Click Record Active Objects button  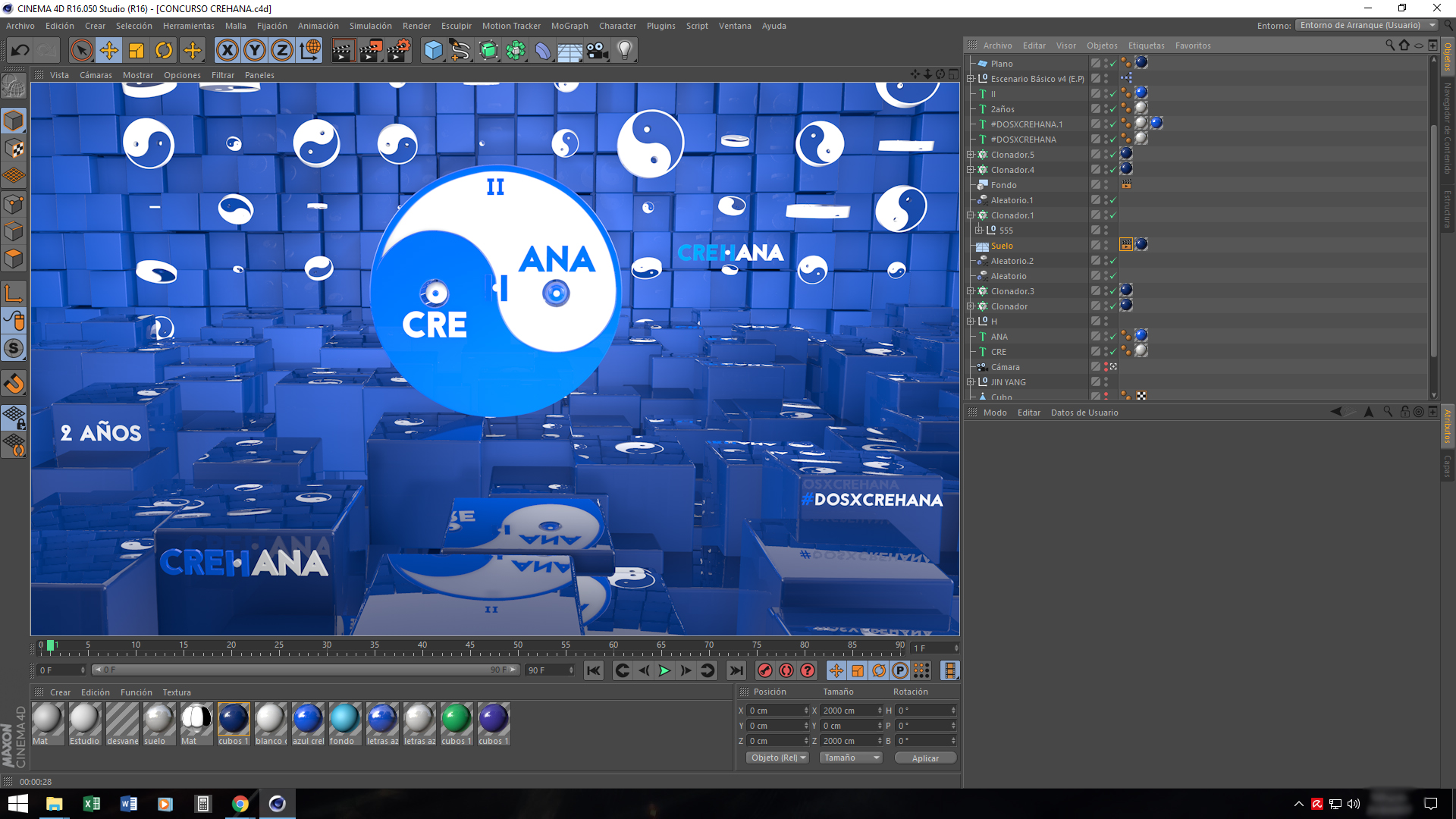(x=765, y=670)
